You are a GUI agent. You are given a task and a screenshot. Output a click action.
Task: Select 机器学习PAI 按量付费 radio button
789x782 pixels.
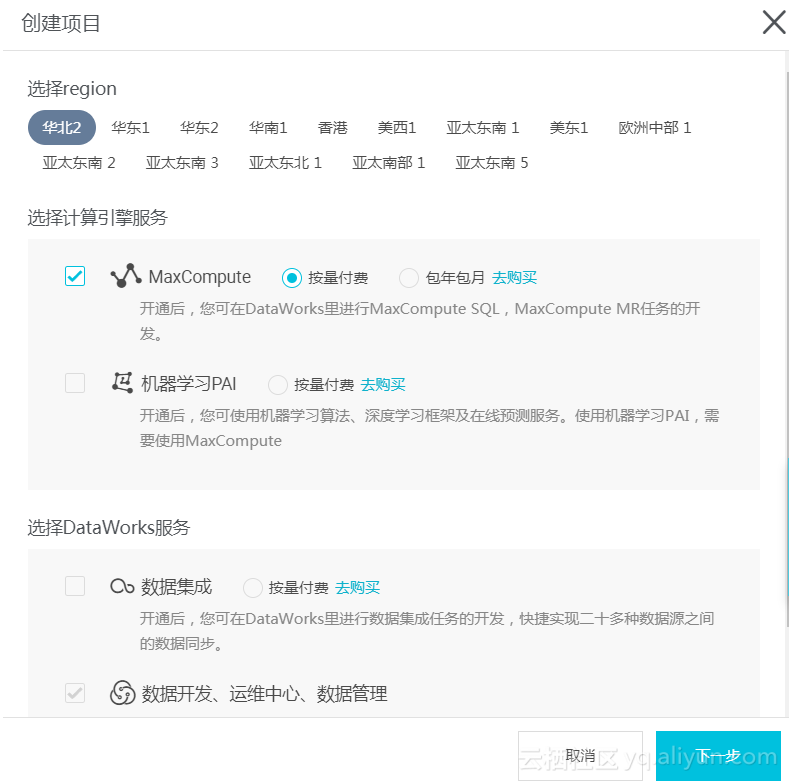[278, 385]
